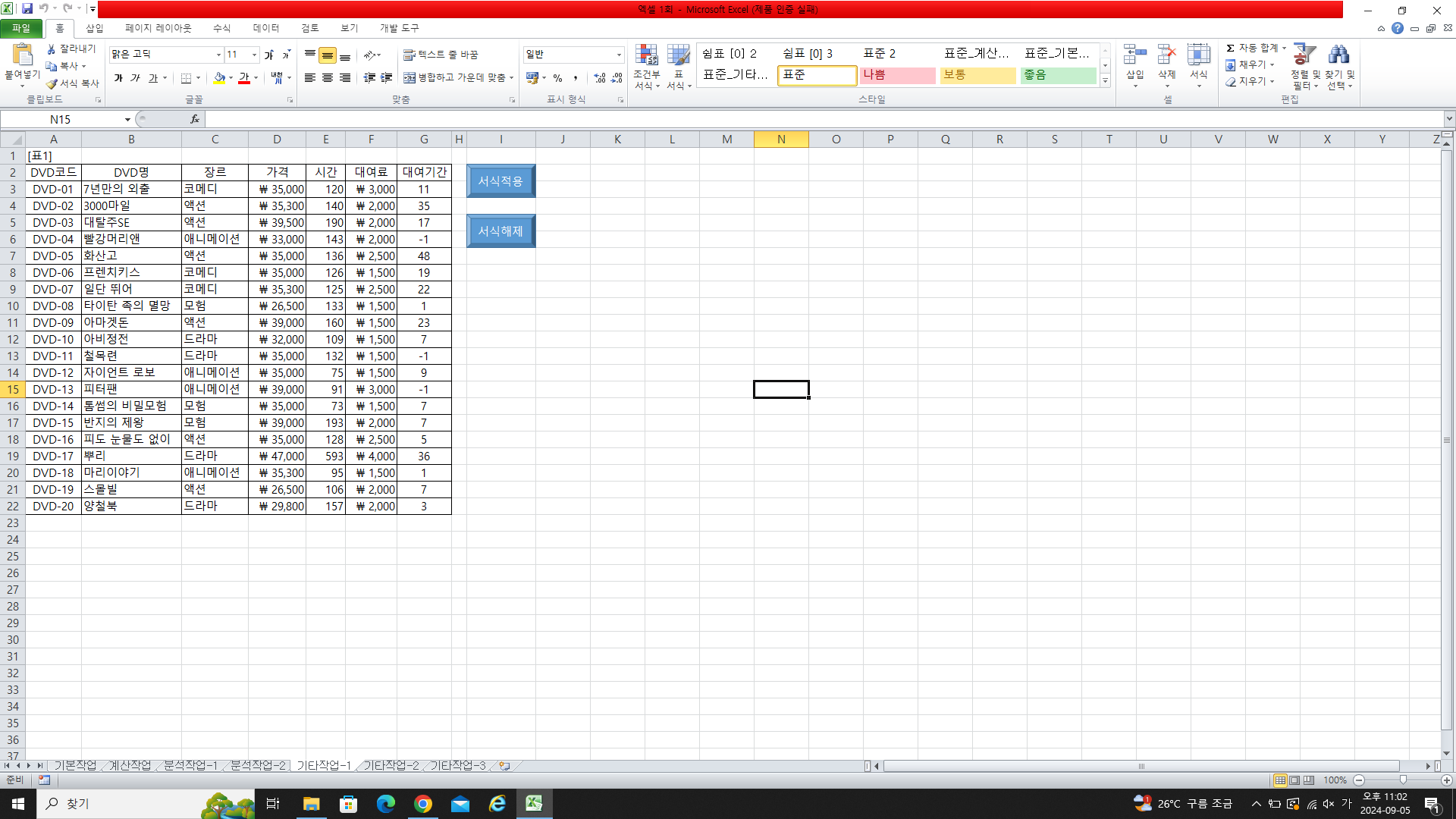
Task: Click the AutoSum sigma icon
Action: click(x=1230, y=48)
